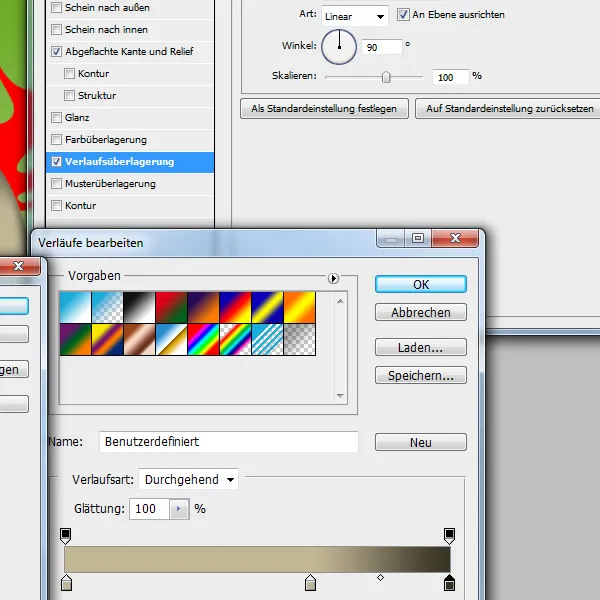
Task: Click the gradient midpoint diamond marker
Action: click(x=380, y=577)
